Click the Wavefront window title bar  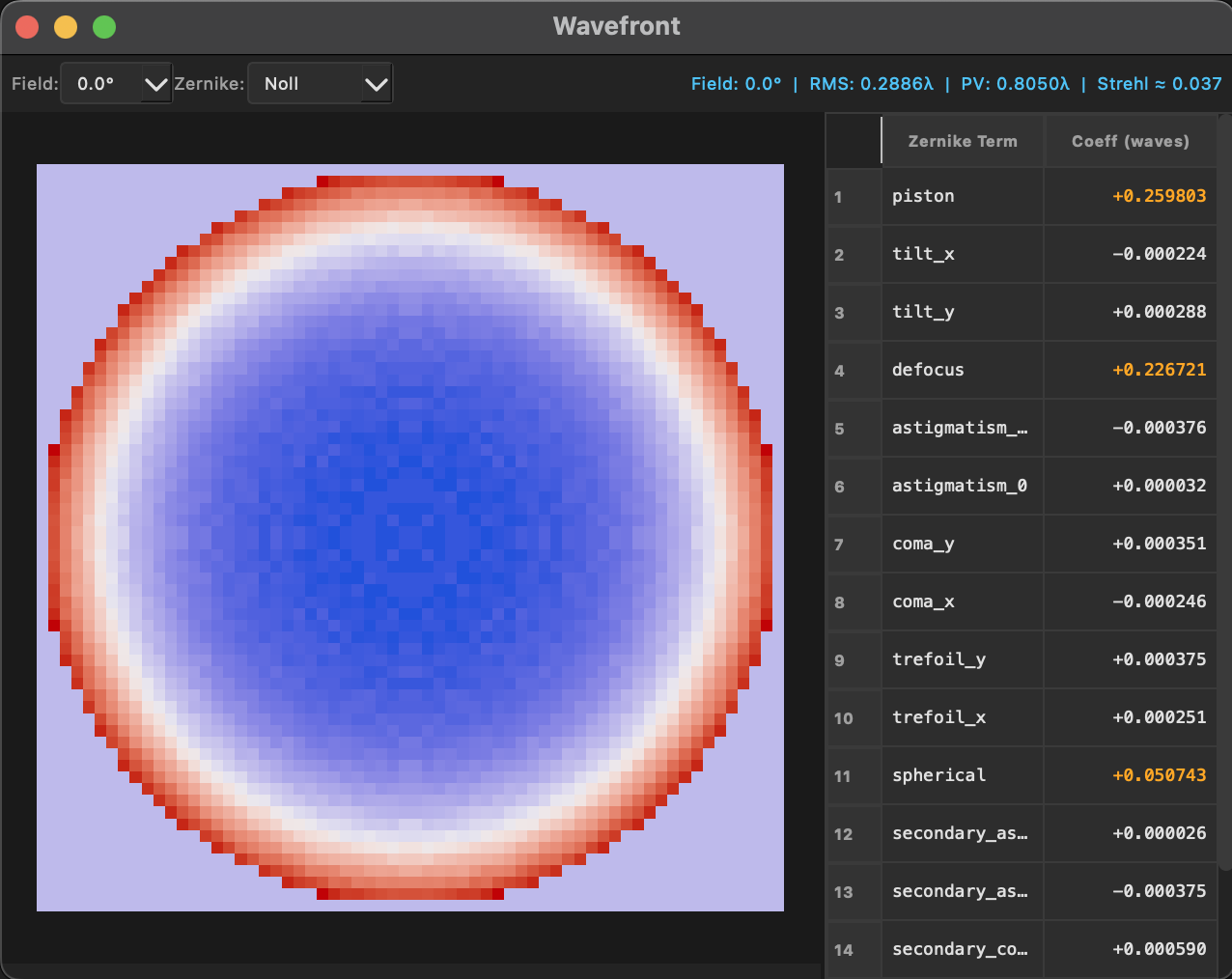tap(616, 26)
